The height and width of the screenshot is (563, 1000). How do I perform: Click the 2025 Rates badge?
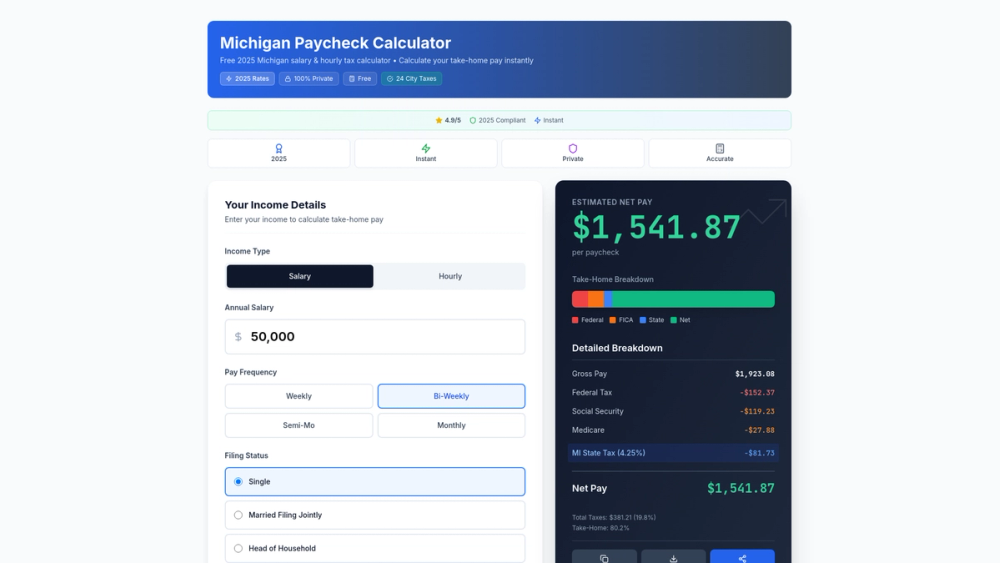(247, 78)
